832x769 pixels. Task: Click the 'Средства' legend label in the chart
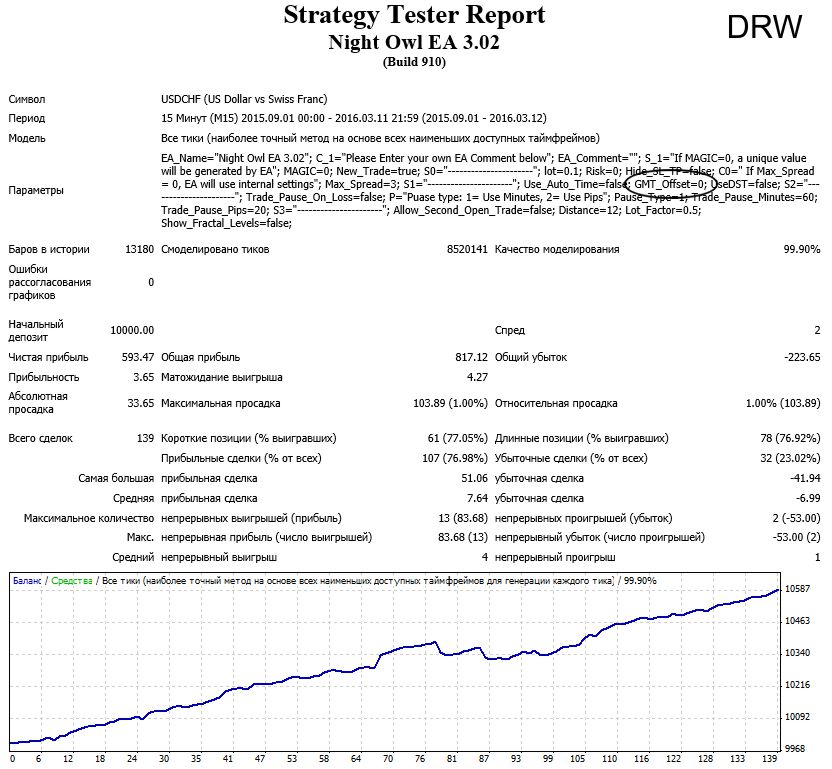click(72, 581)
